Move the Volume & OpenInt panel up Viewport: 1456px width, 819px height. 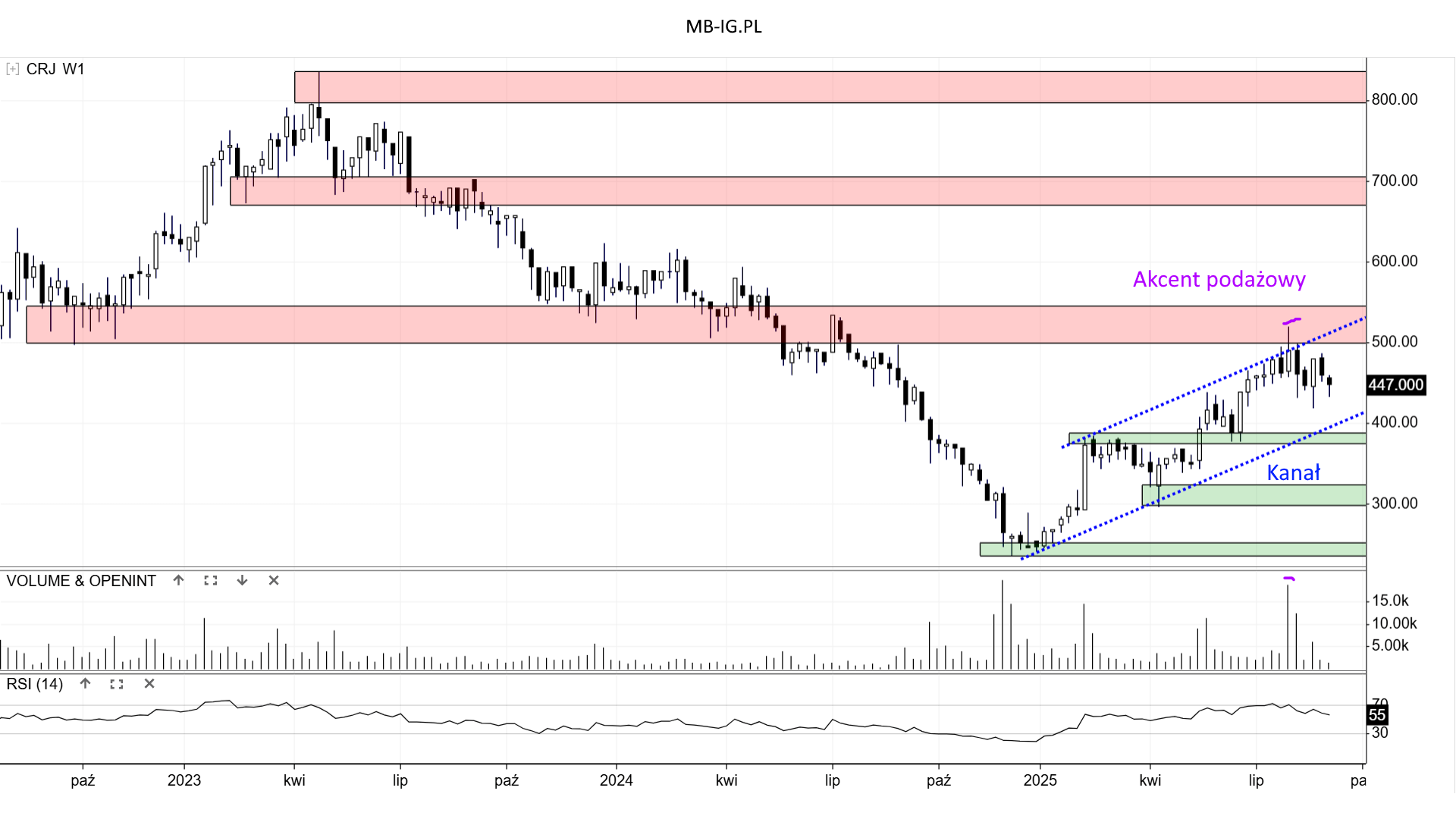pos(178,580)
